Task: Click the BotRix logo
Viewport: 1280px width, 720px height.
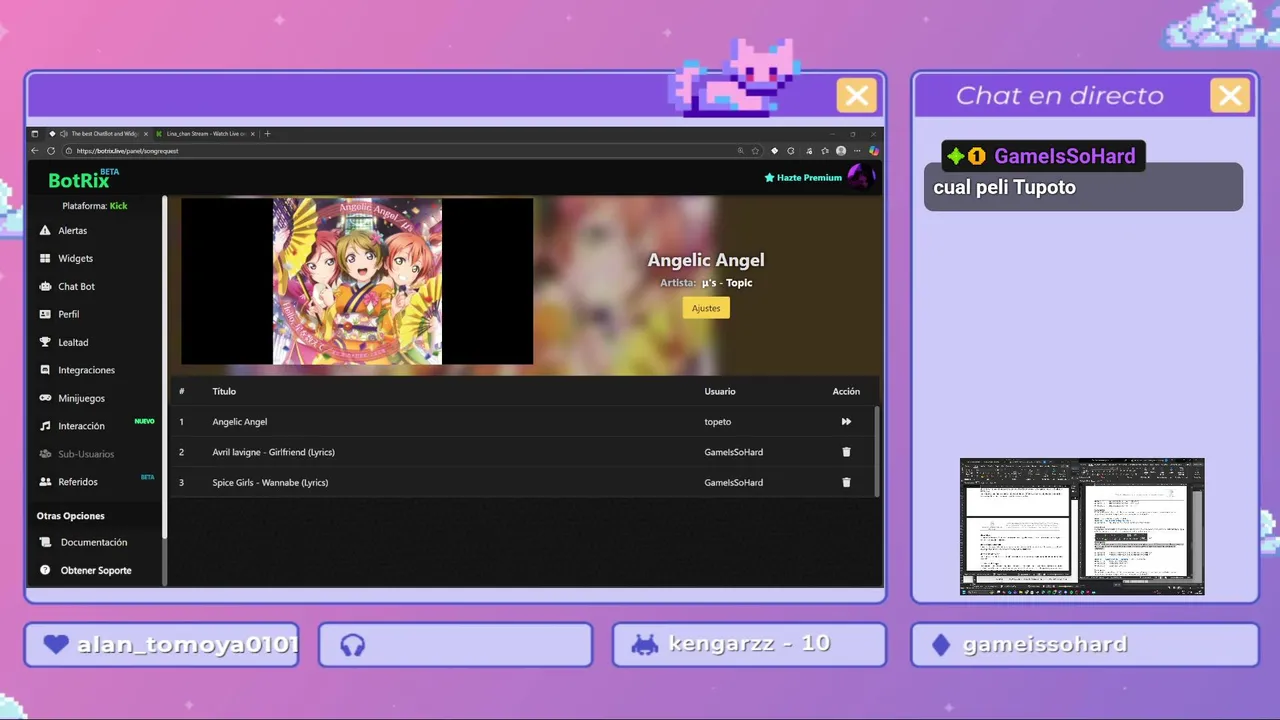Action: 80,180
